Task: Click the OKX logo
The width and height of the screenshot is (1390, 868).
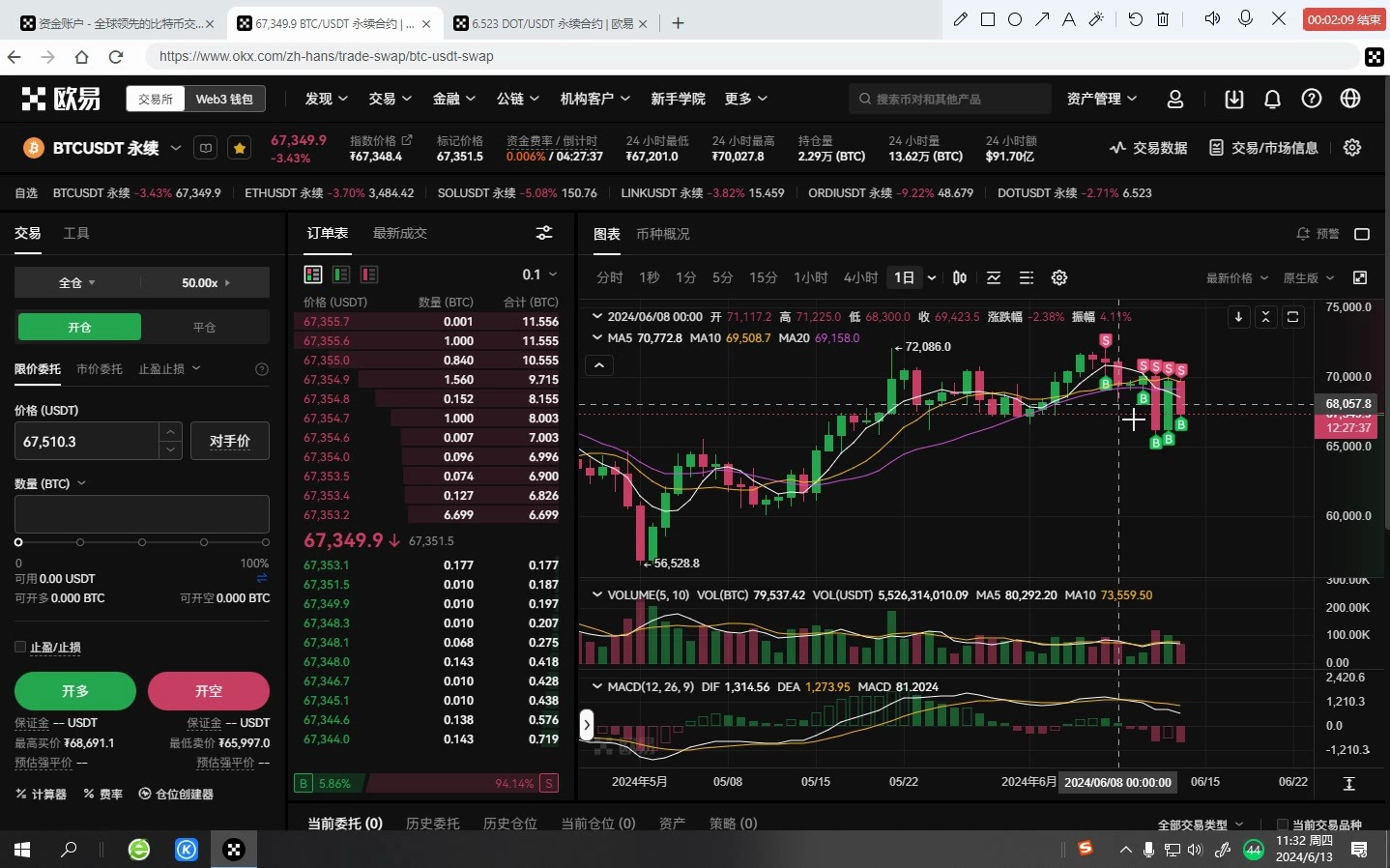Action: [x=61, y=99]
